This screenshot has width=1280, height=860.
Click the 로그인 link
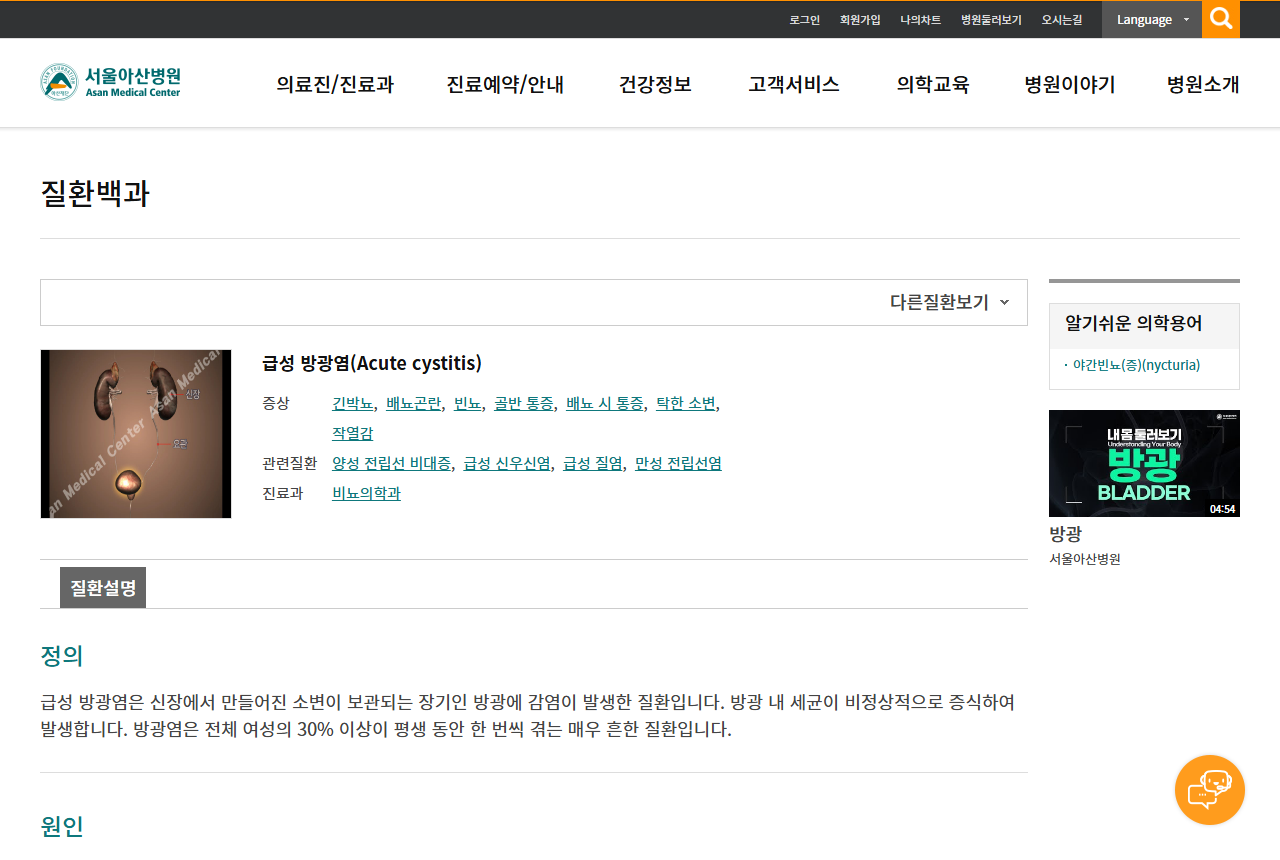[804, 20]
